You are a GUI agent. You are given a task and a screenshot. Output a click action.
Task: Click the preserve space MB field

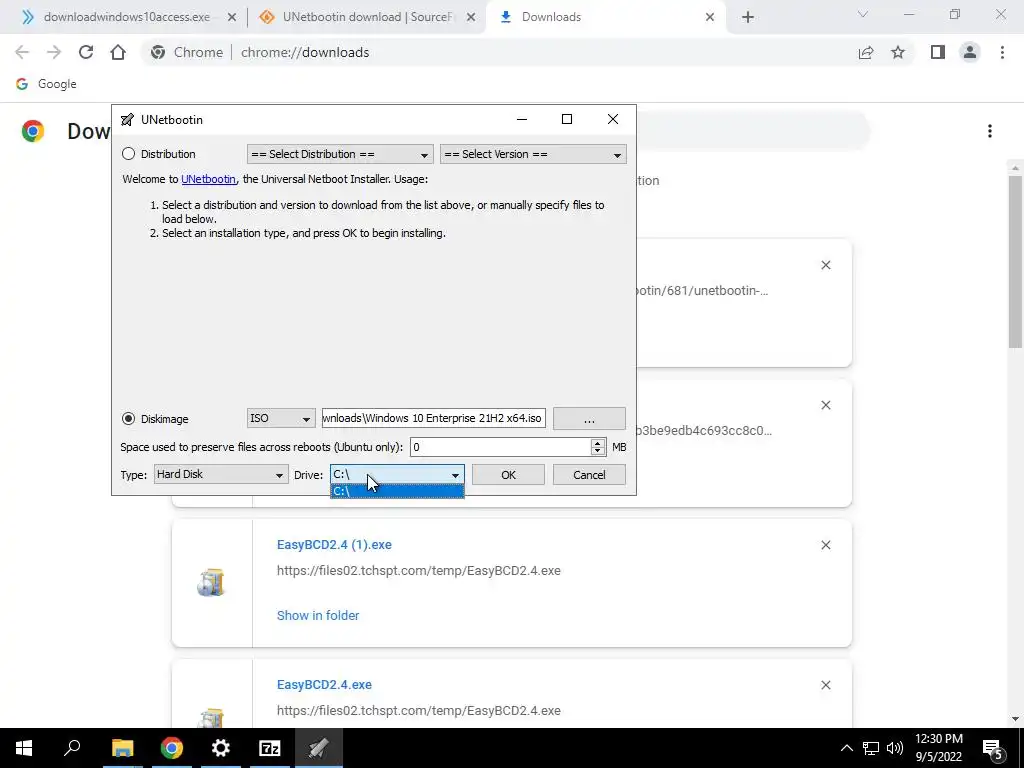500,447
